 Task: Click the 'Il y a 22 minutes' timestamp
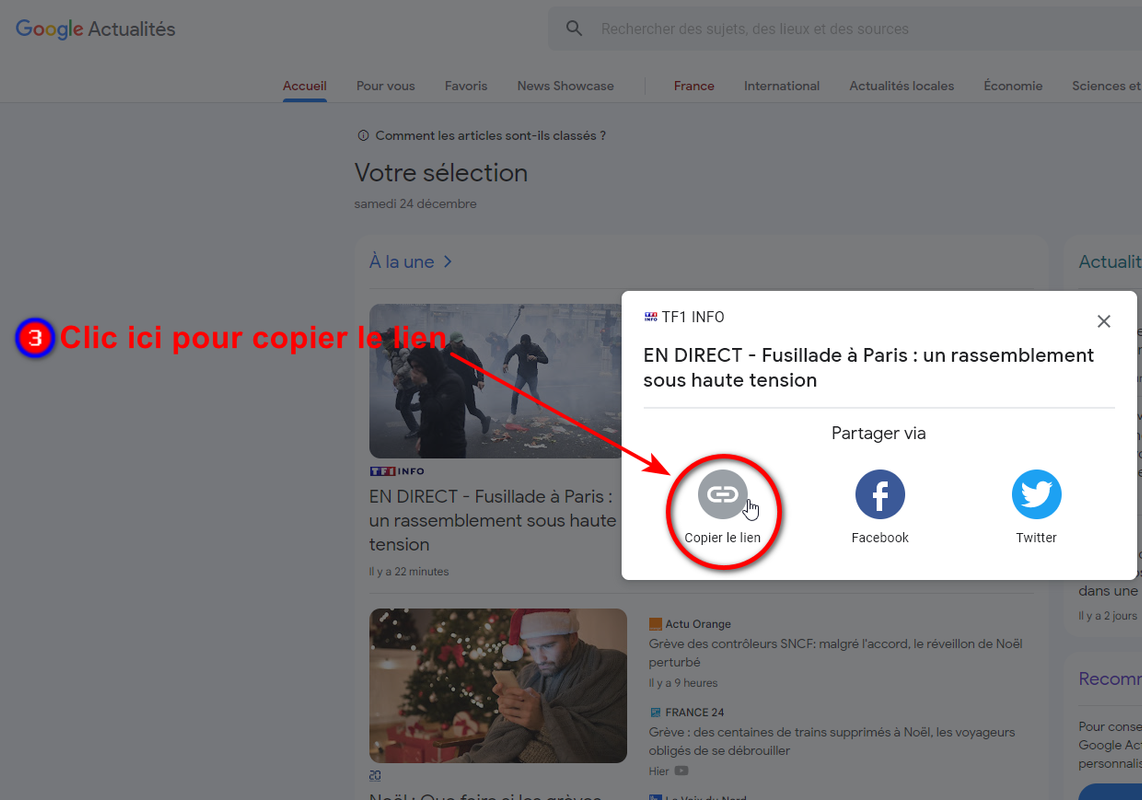point(409,572)
